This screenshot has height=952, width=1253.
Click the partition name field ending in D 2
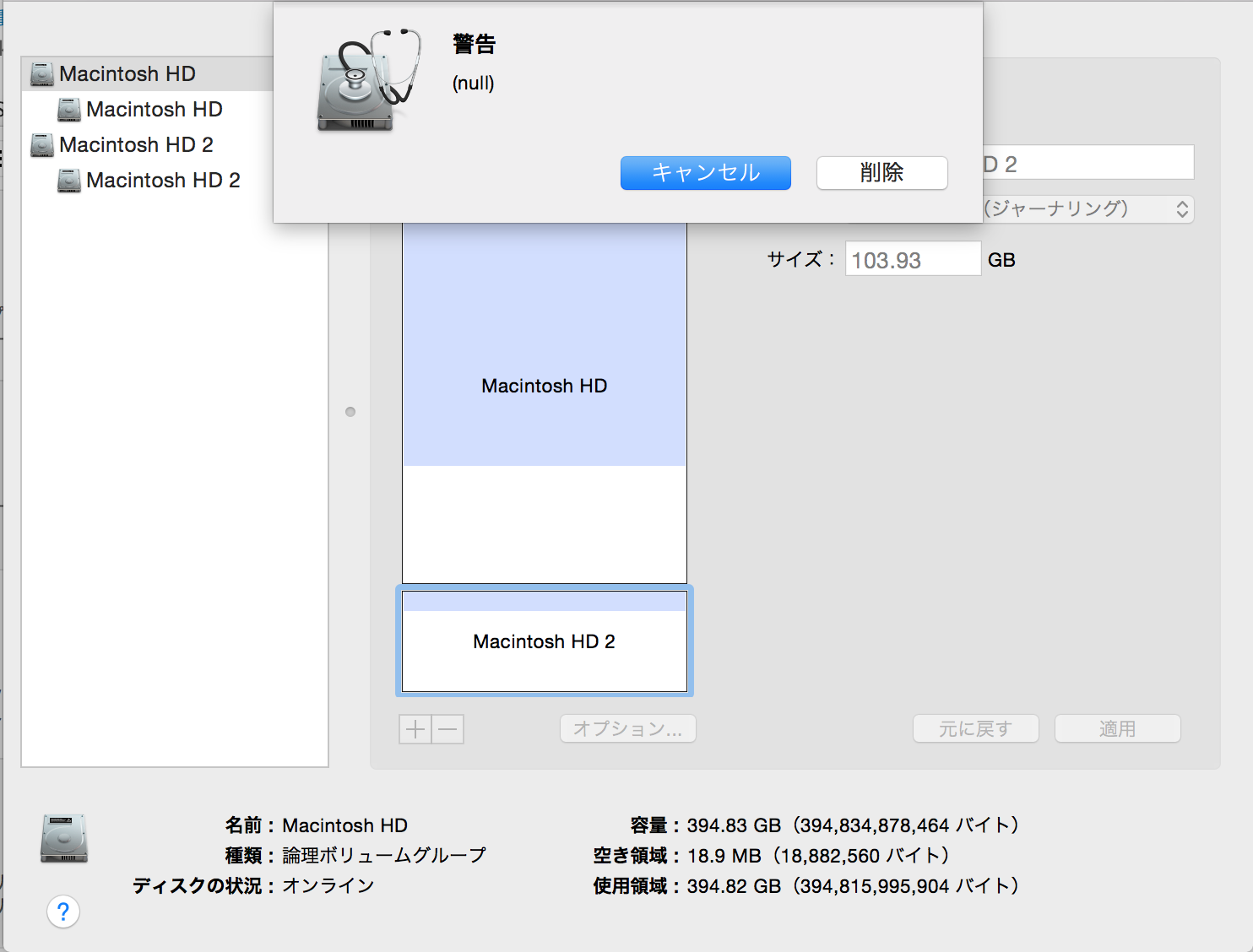[1088, 163]
